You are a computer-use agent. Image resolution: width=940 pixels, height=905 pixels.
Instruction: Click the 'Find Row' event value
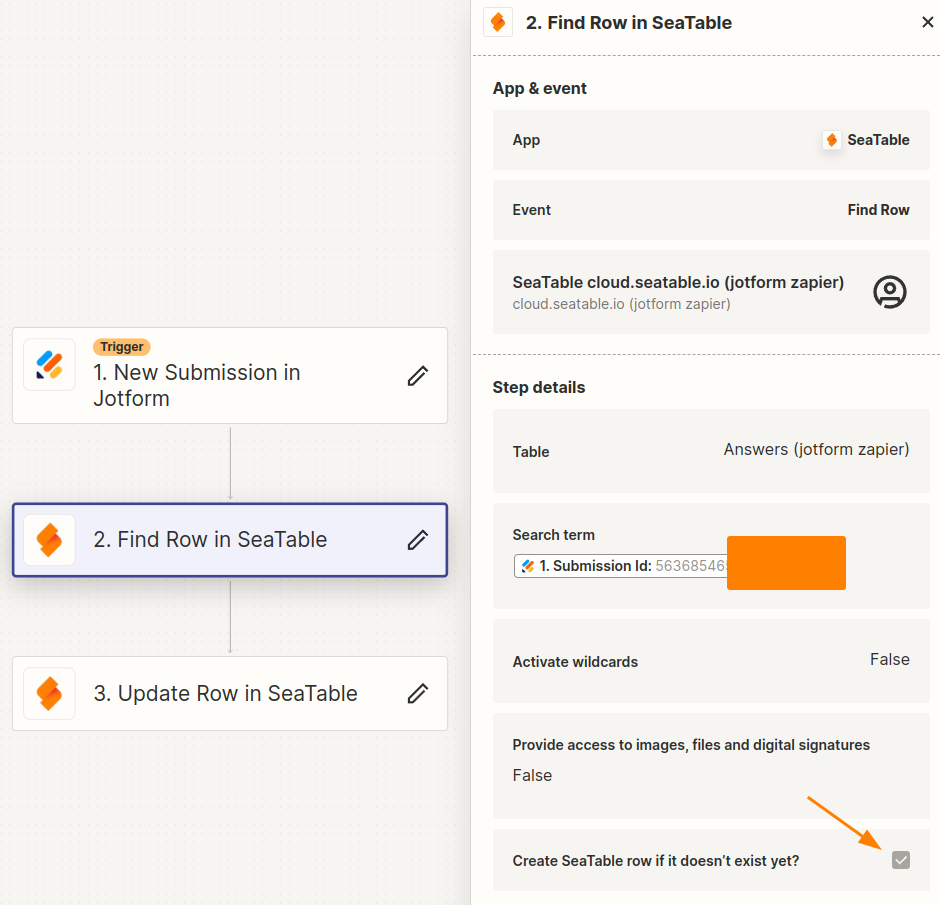pos(878,210)
